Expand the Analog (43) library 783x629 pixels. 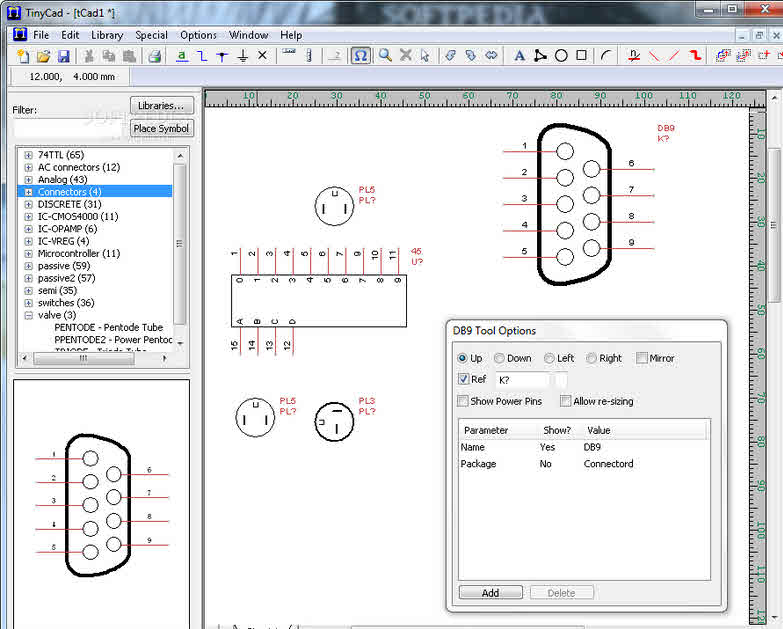click(28, 180)
